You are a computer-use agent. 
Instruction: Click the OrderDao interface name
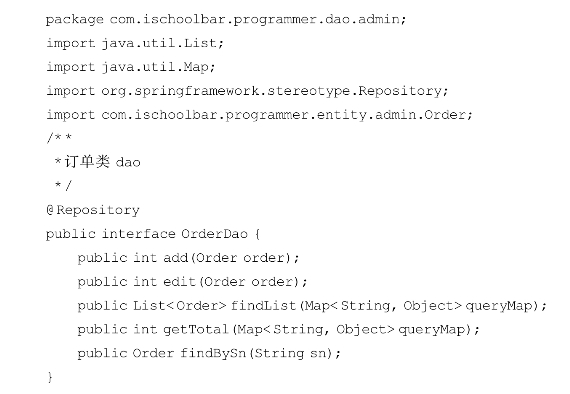tap(214, 234)
